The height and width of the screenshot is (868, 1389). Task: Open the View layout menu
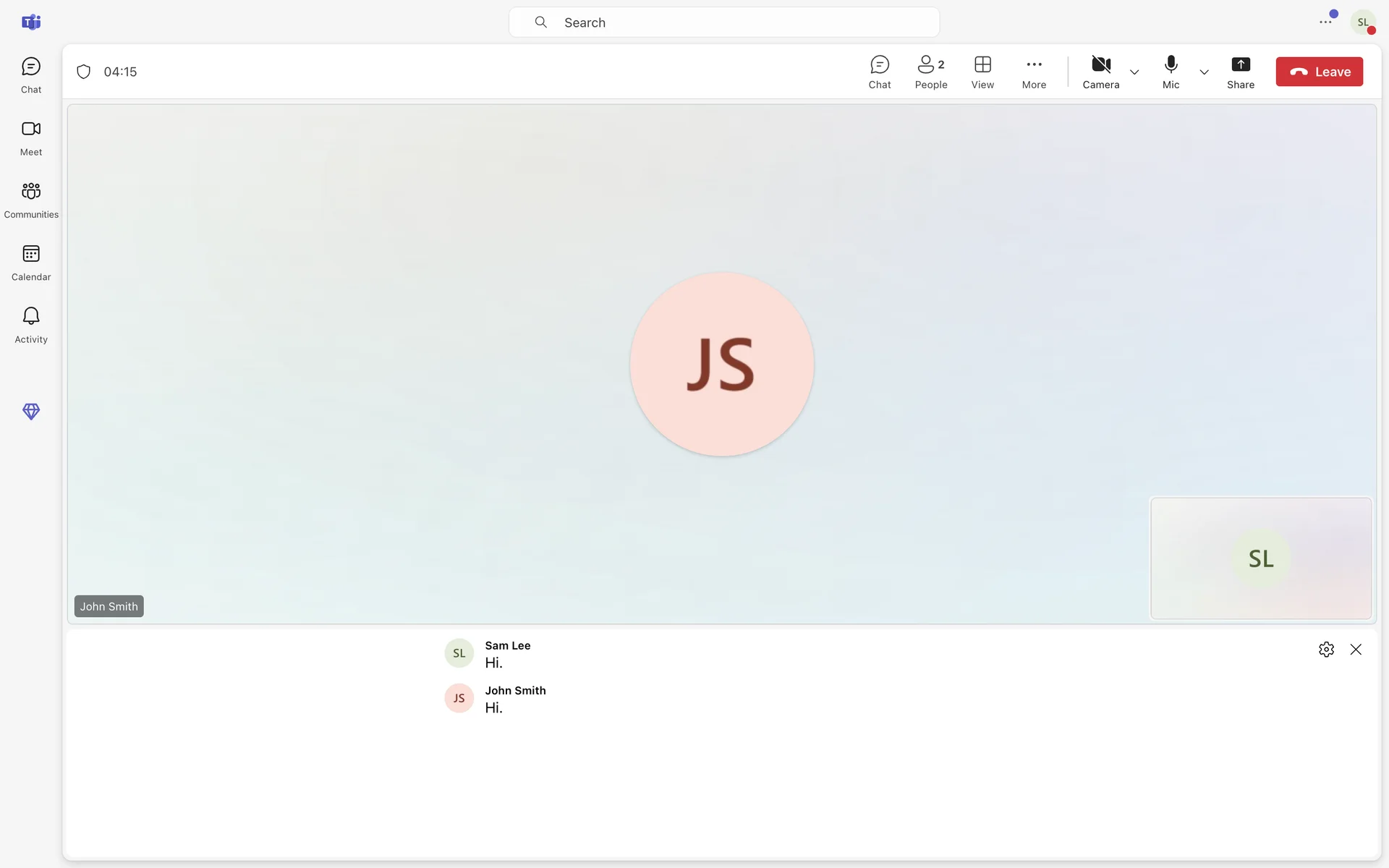click(982, 72)
